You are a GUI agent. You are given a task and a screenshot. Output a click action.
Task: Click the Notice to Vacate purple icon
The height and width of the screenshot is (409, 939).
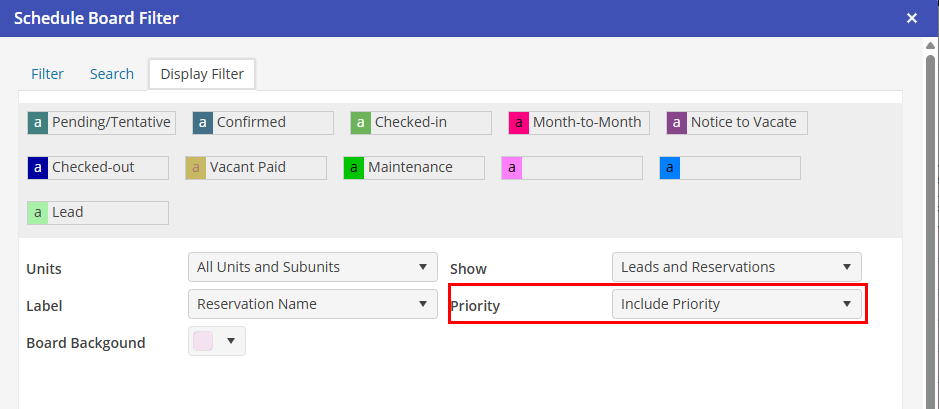coord(677,123)
